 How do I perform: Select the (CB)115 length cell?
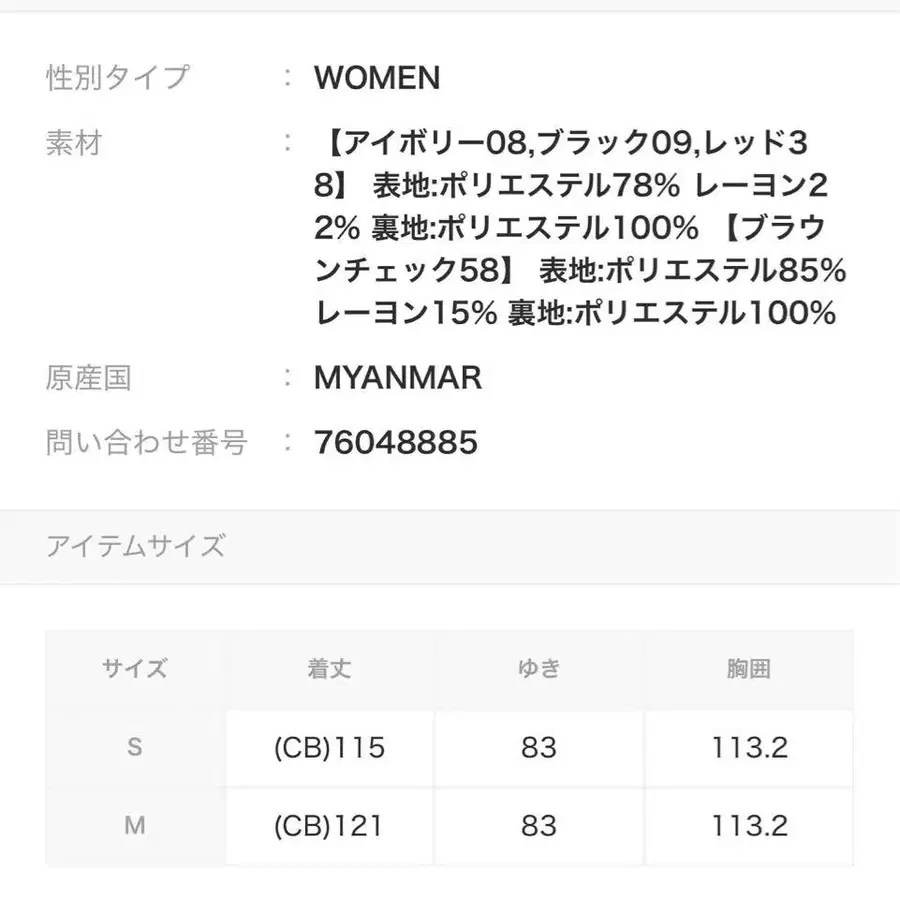[x=329, y=747]
